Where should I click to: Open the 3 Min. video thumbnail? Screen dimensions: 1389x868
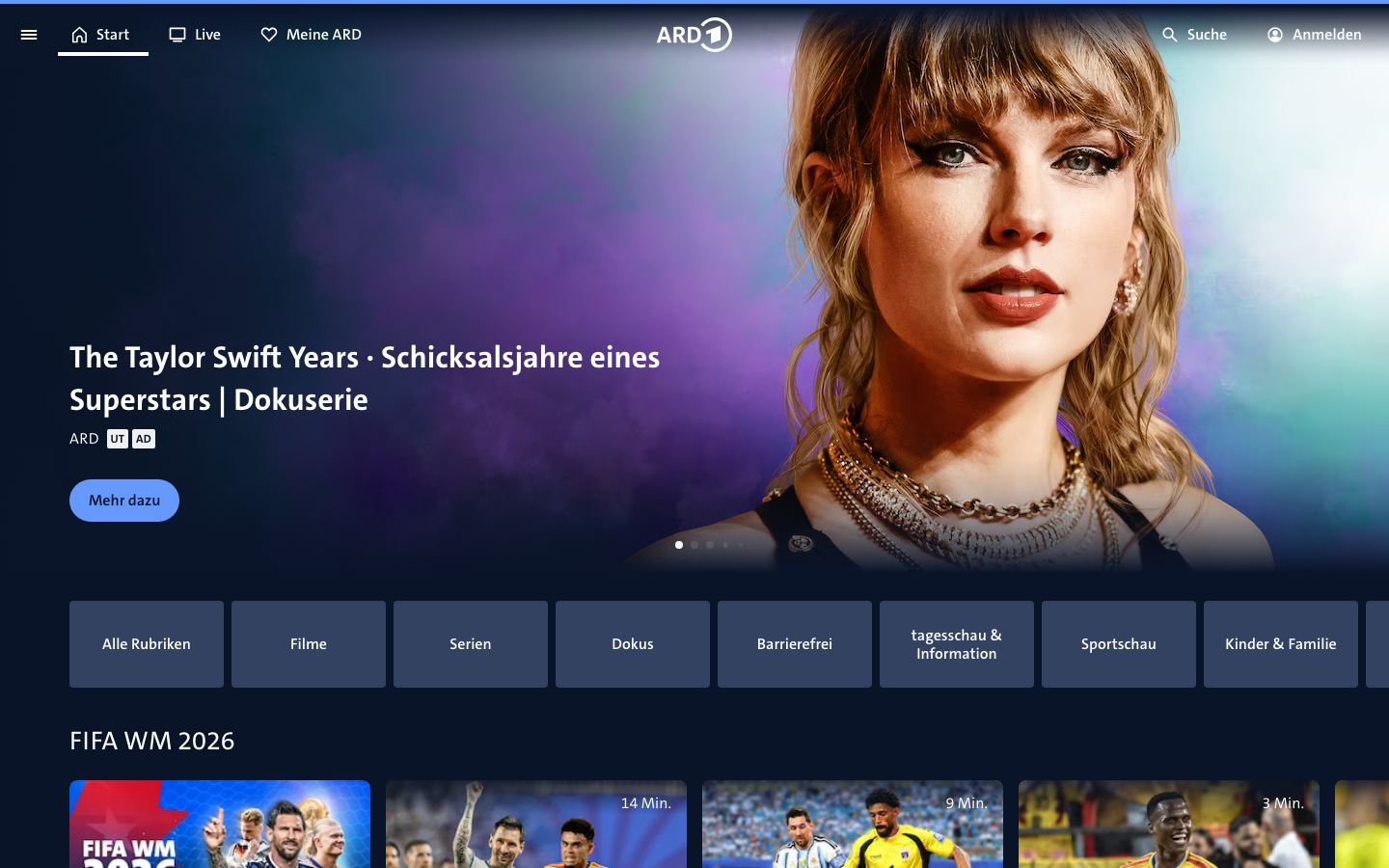pos(1169,825)
